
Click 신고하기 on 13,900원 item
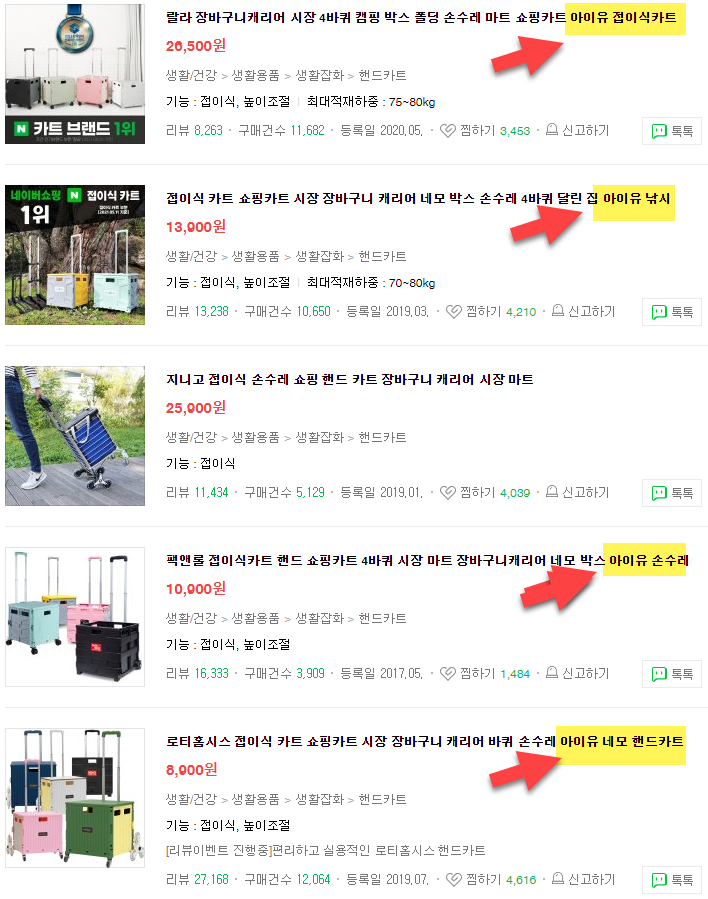click(x=591, y=311)
